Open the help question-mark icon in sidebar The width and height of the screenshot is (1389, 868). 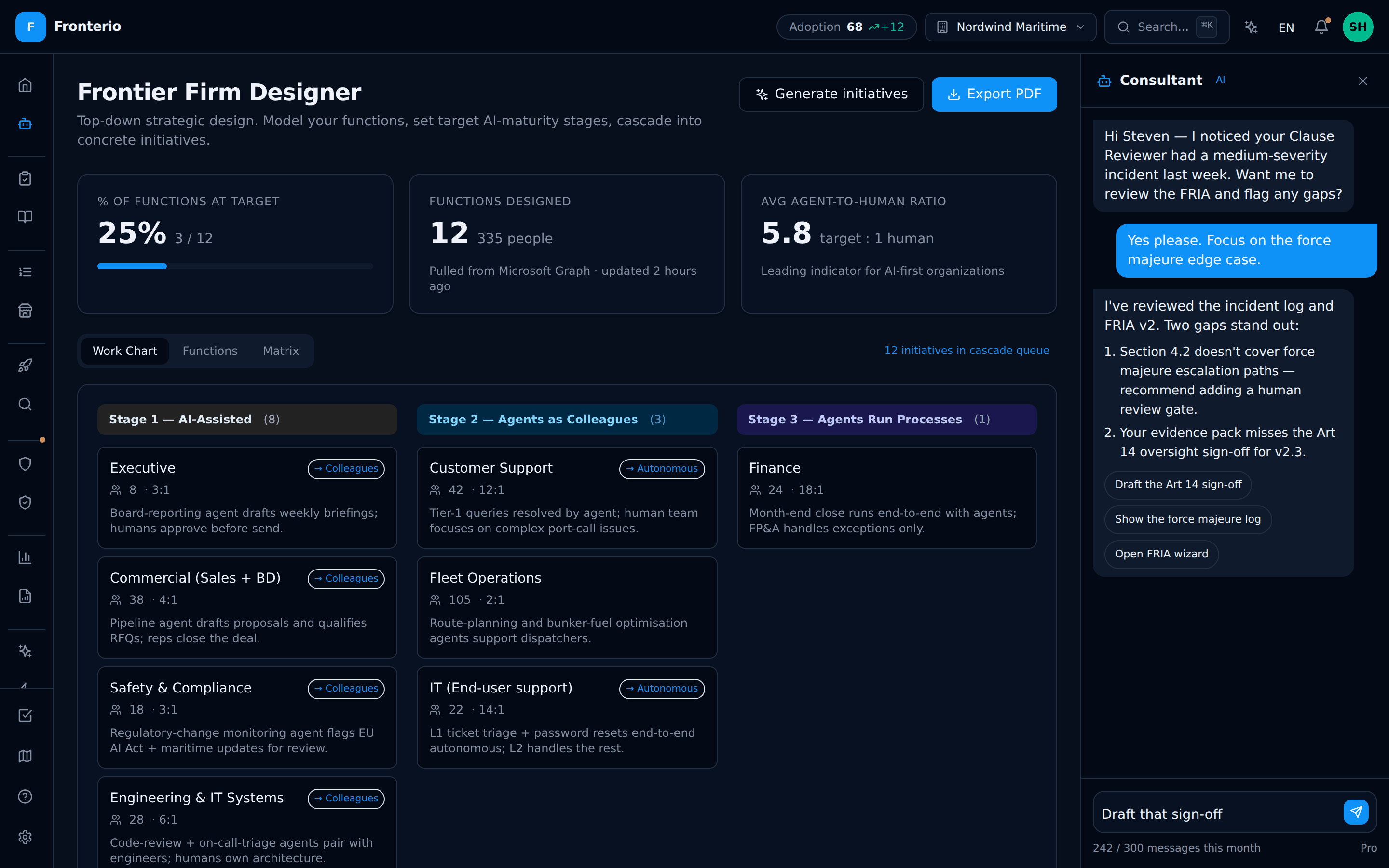(25, 797)
